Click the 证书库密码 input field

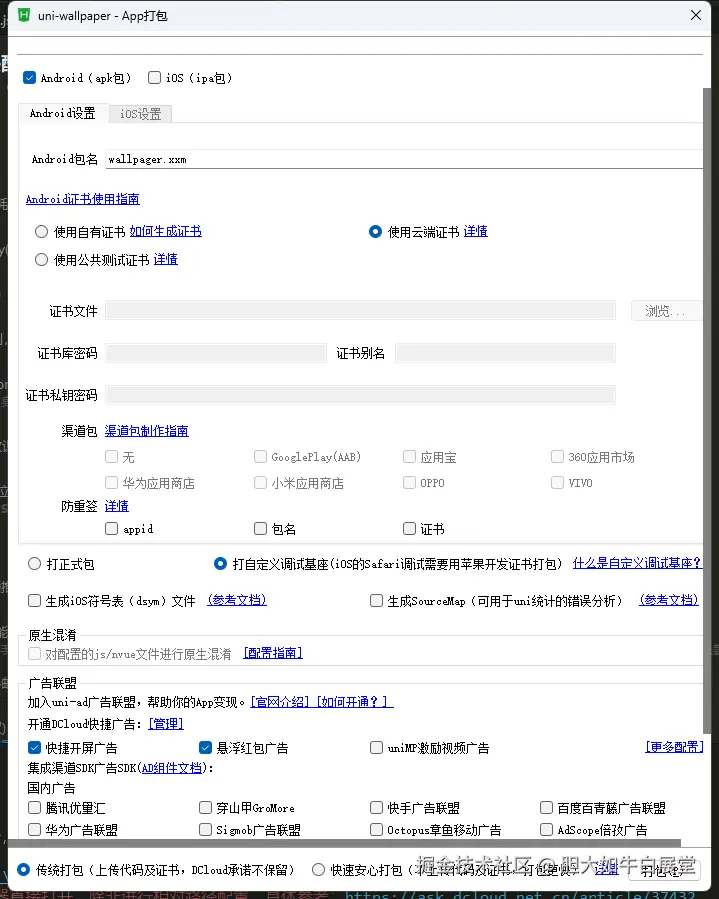[216, 353]
